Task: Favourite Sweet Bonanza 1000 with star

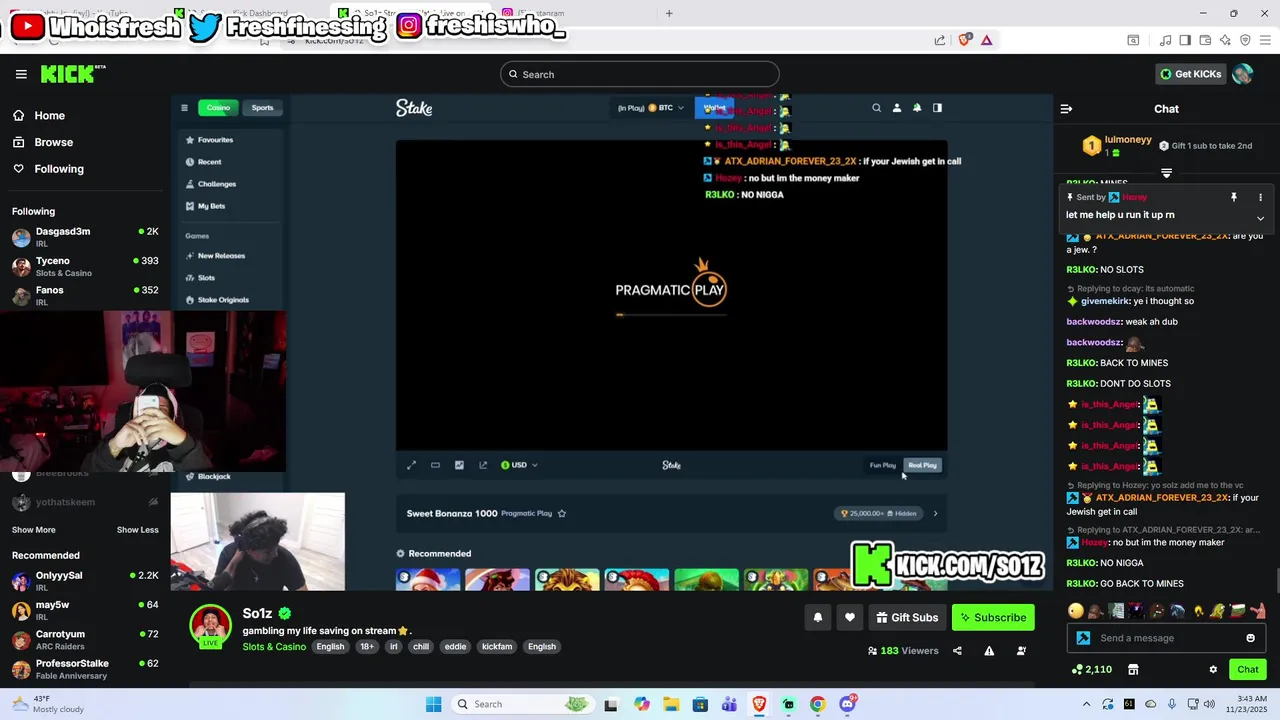Action: tap(561, 514)
